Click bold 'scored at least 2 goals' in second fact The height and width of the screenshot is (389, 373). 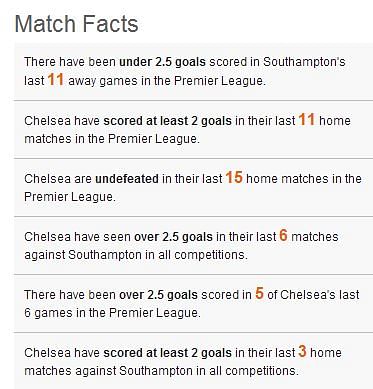click(x=167, y=121)
